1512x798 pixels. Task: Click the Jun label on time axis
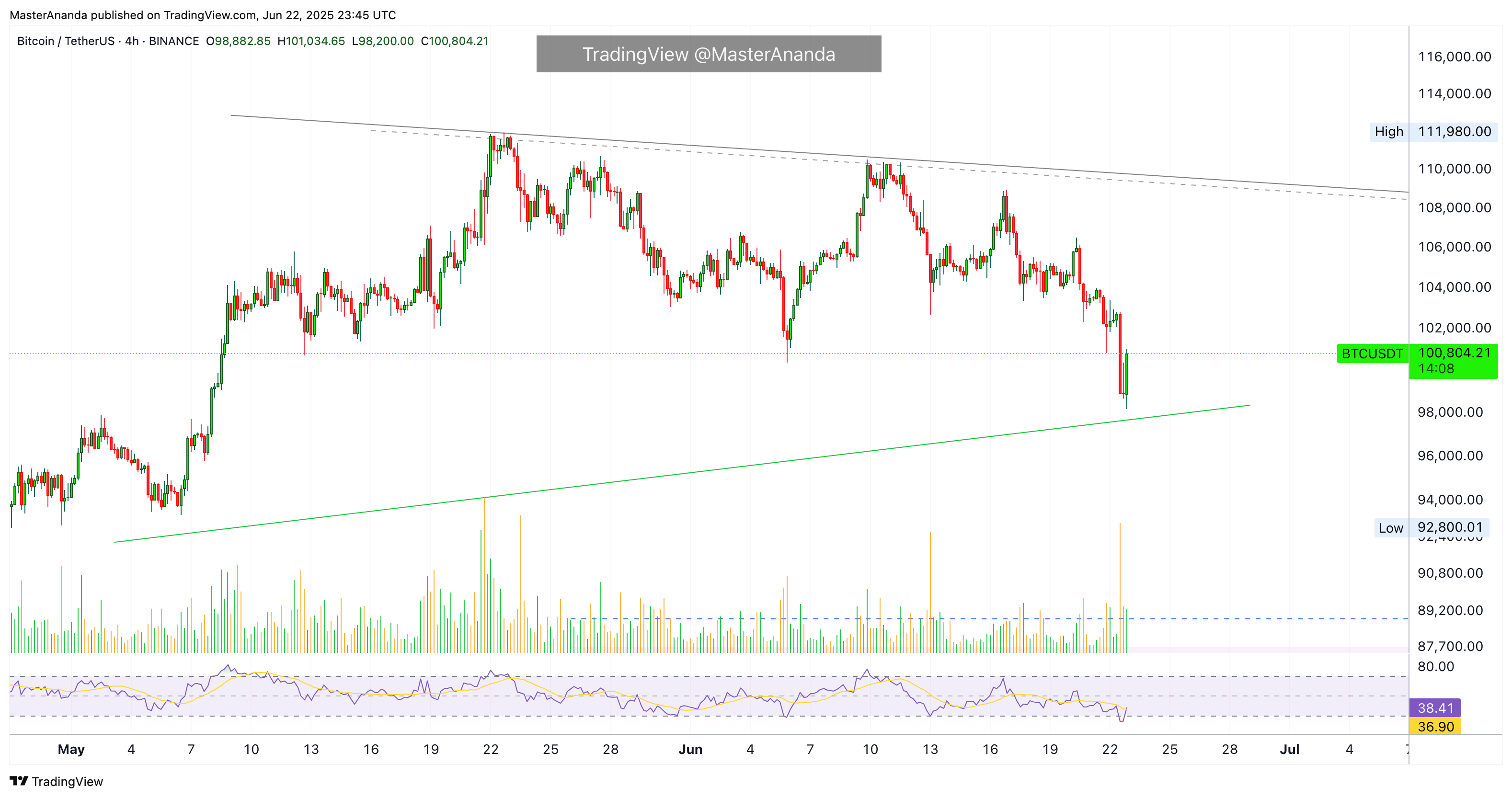click(x=690, y=749)
